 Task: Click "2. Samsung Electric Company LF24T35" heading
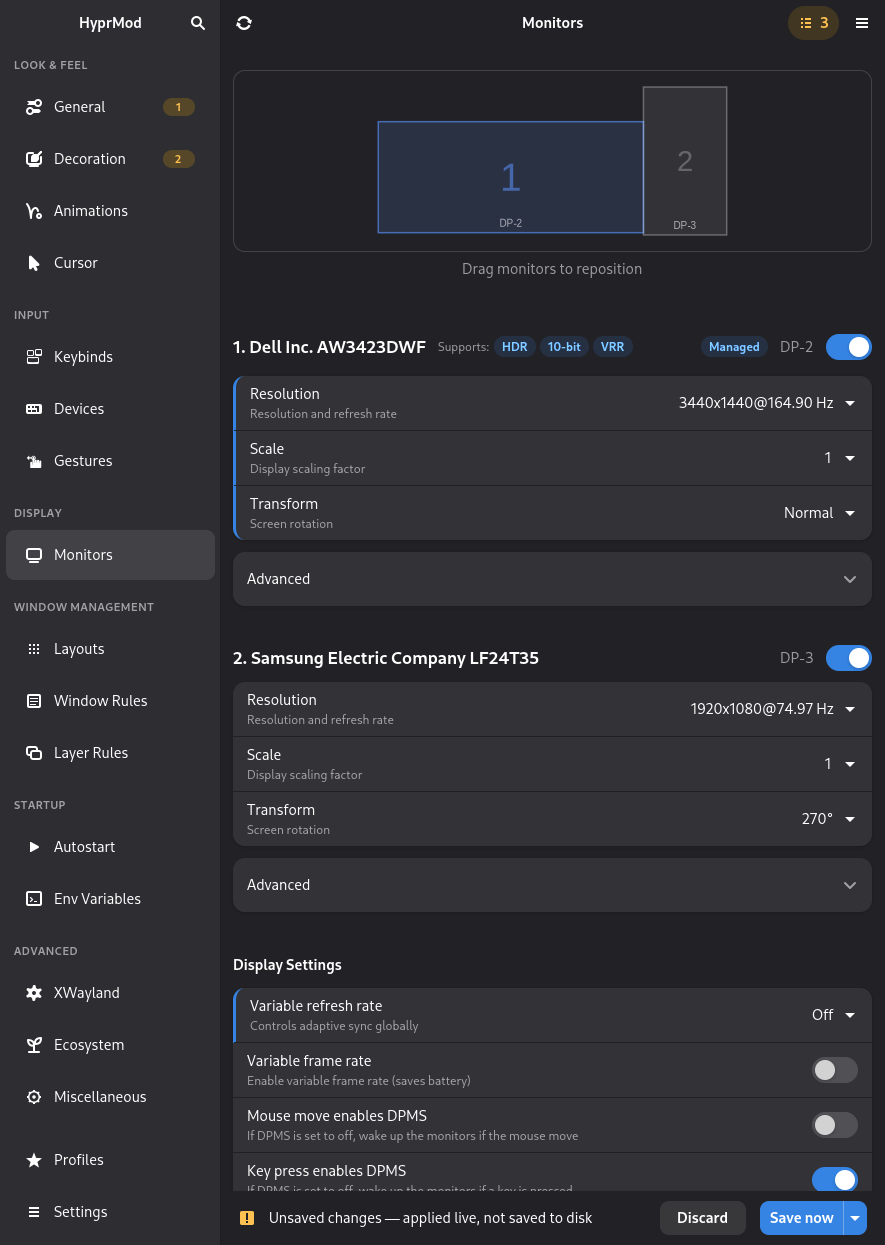click(x=386, y=658)
